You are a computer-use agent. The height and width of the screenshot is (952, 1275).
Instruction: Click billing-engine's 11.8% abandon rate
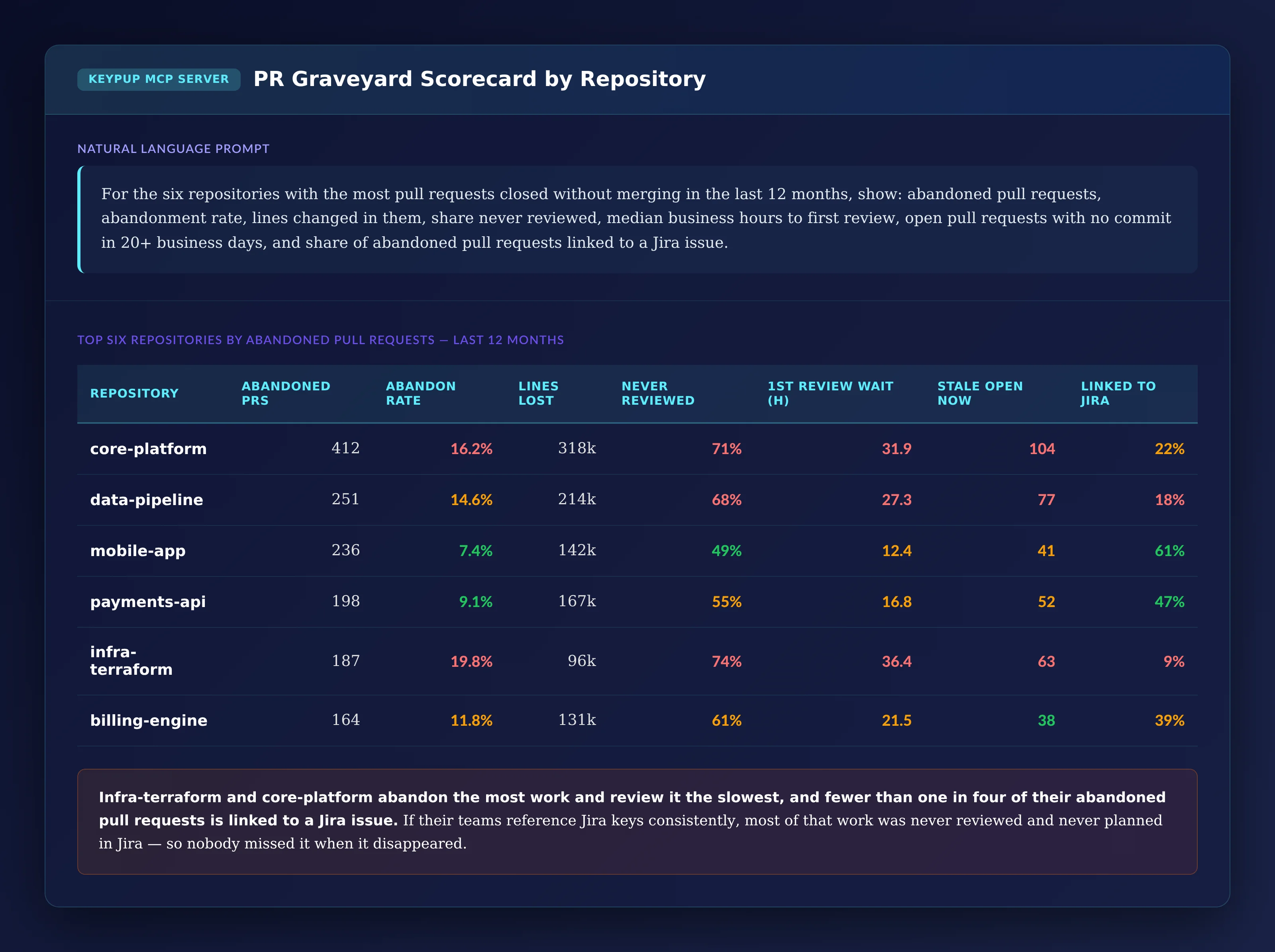coord(471,720)
